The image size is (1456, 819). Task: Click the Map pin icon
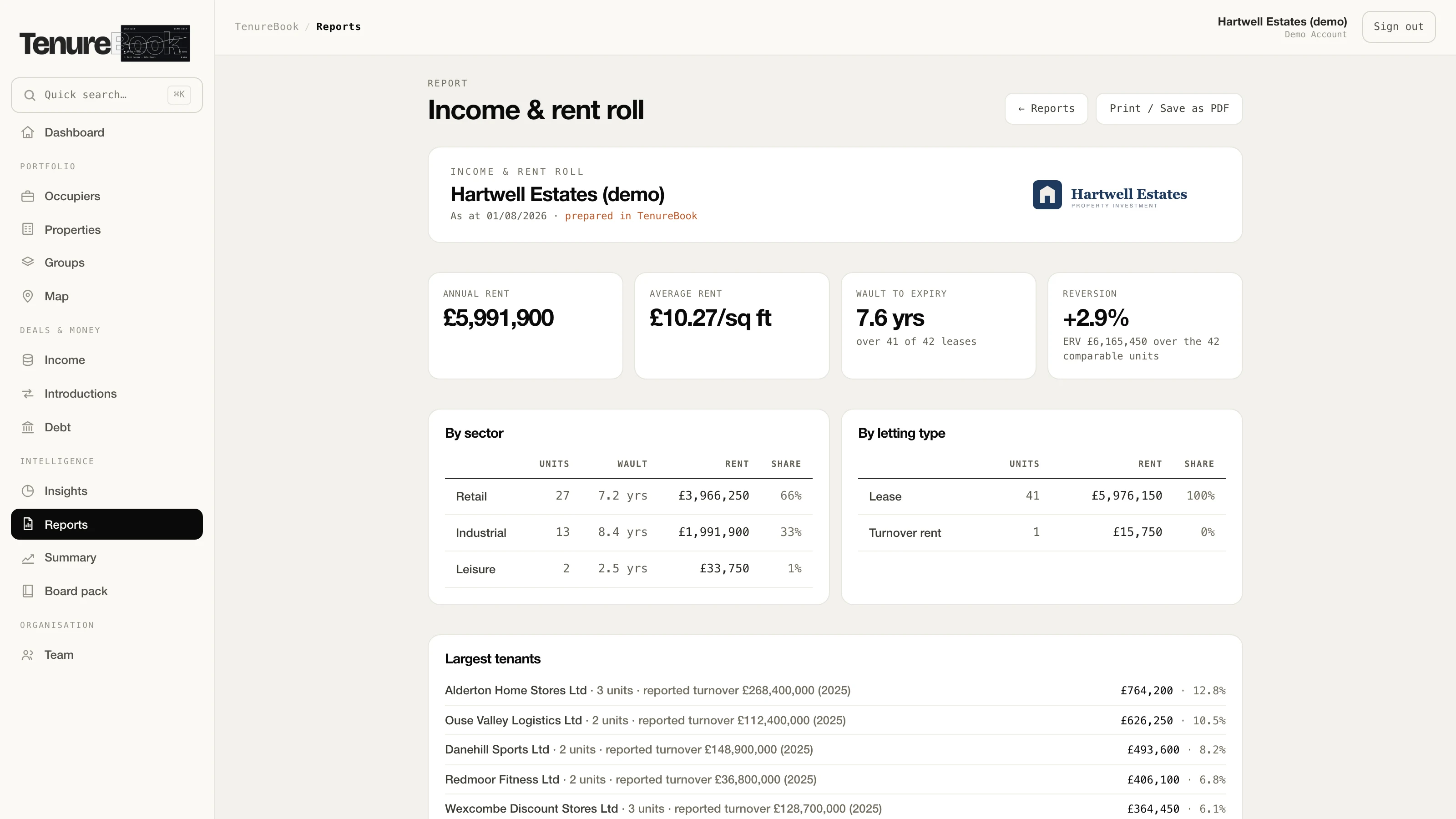coord(28,296)
